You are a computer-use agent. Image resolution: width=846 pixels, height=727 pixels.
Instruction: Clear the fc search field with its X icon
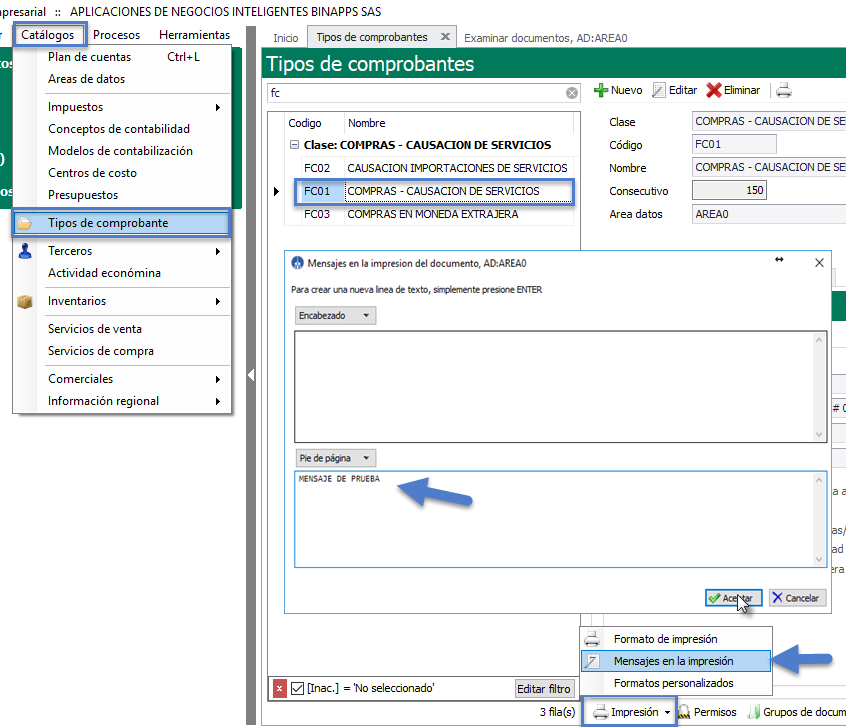[572, 93]
